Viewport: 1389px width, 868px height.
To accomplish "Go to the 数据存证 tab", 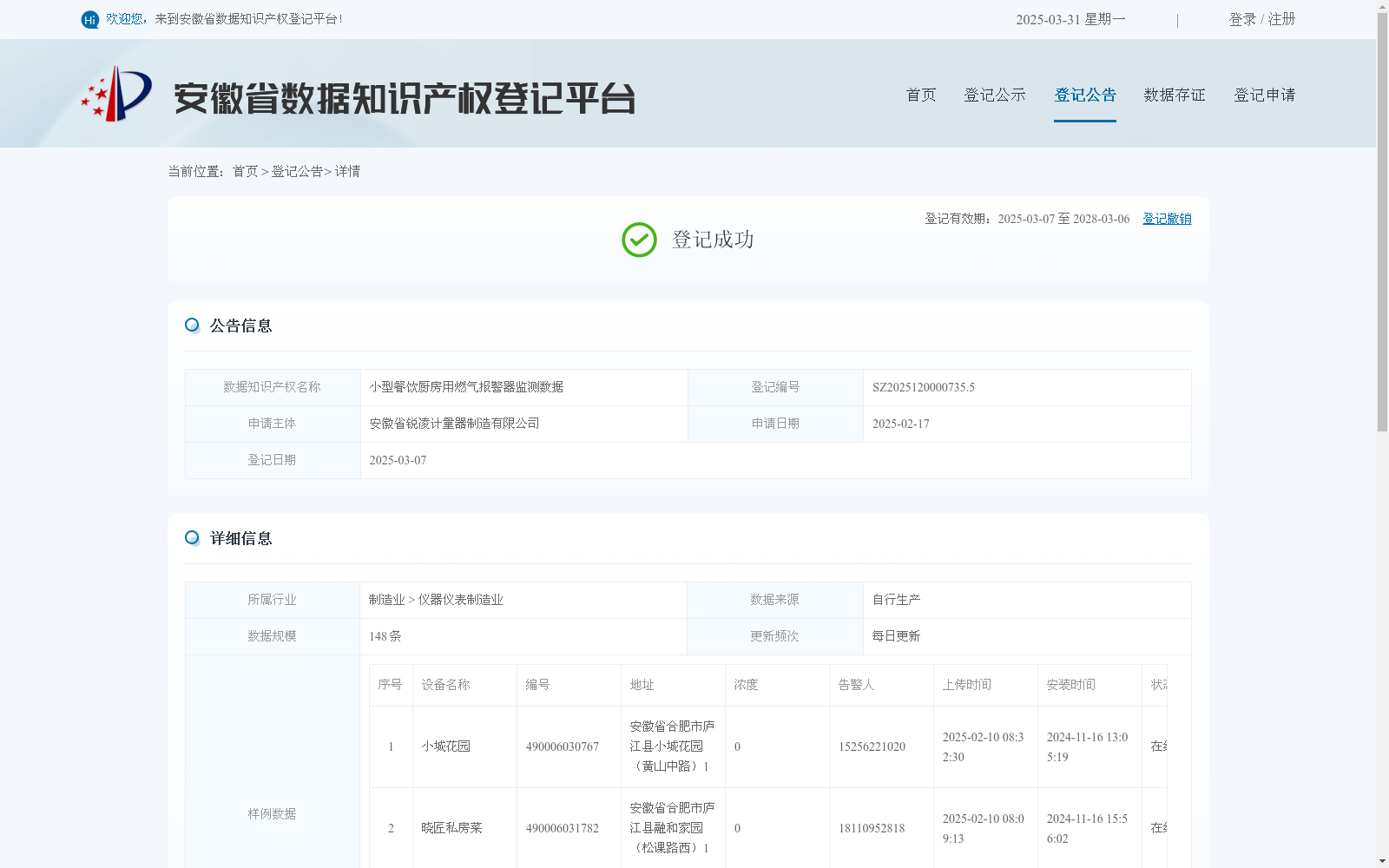I will [x=1175, y=95].
